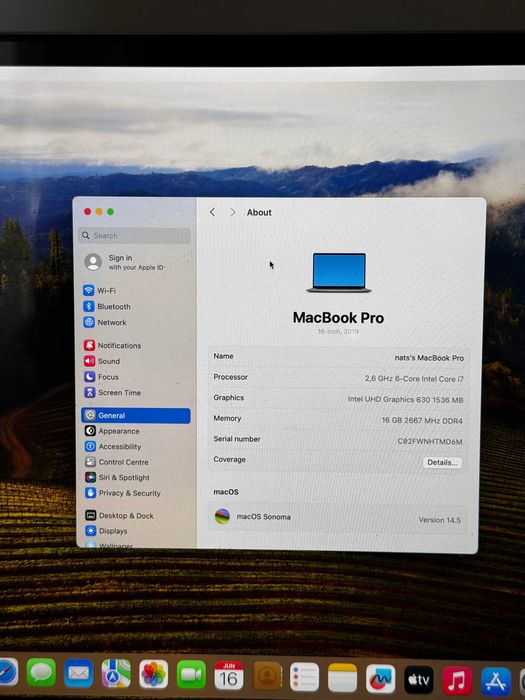Click Version 14.5 text

click(440, 520)
